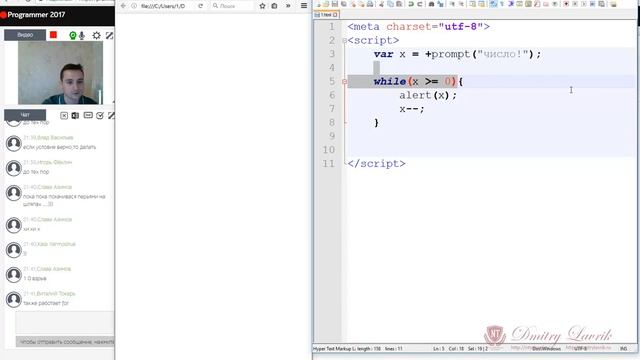This screenshot has height=360, width=640.
Task: Reload the page in the browser
Action: coord(200,6)
